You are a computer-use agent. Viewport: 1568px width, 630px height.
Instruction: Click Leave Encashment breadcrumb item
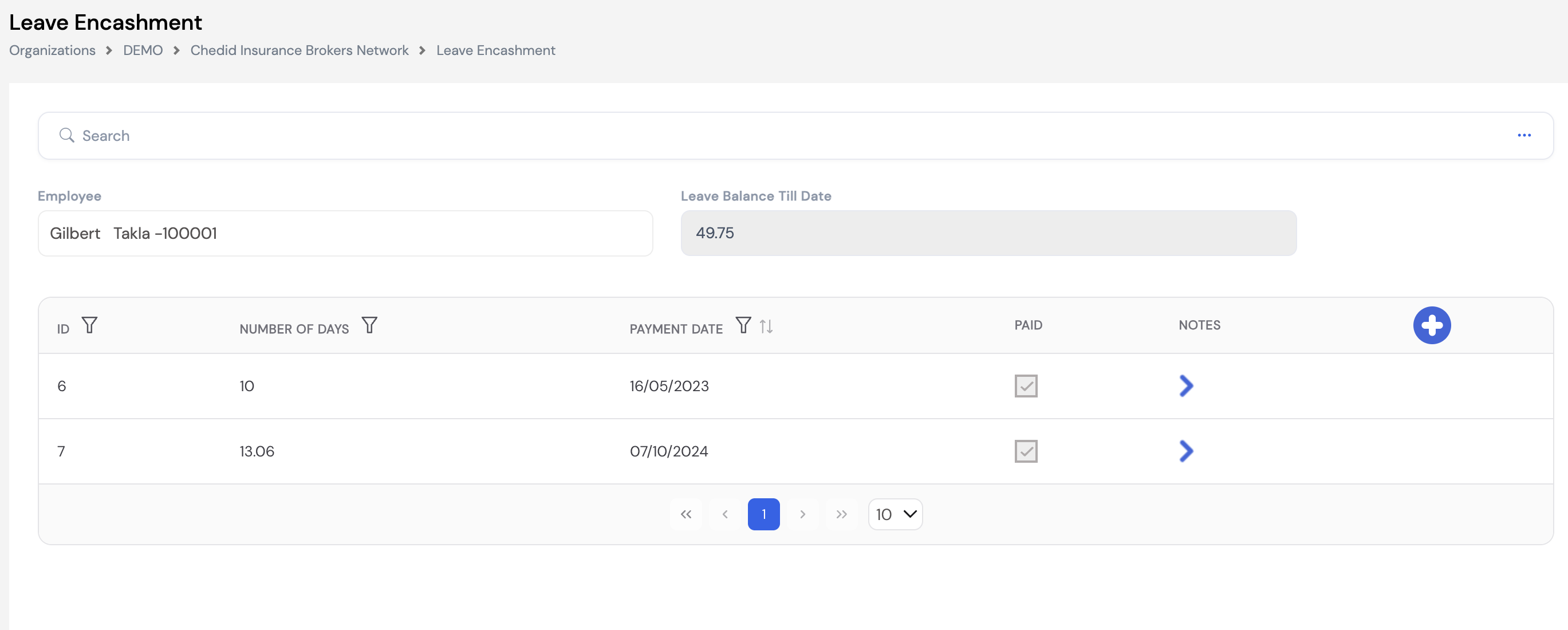(495, 50)
